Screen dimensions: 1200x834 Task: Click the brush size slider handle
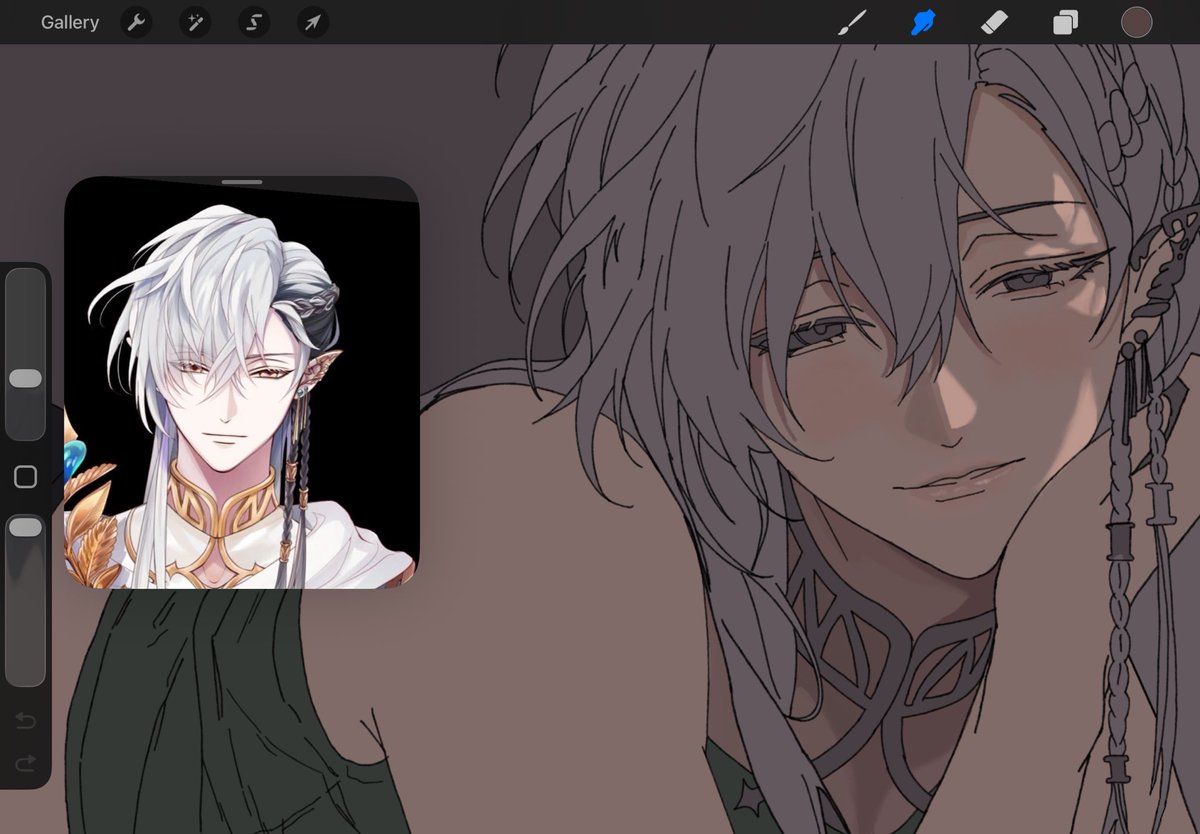click(x=25, y=378)
